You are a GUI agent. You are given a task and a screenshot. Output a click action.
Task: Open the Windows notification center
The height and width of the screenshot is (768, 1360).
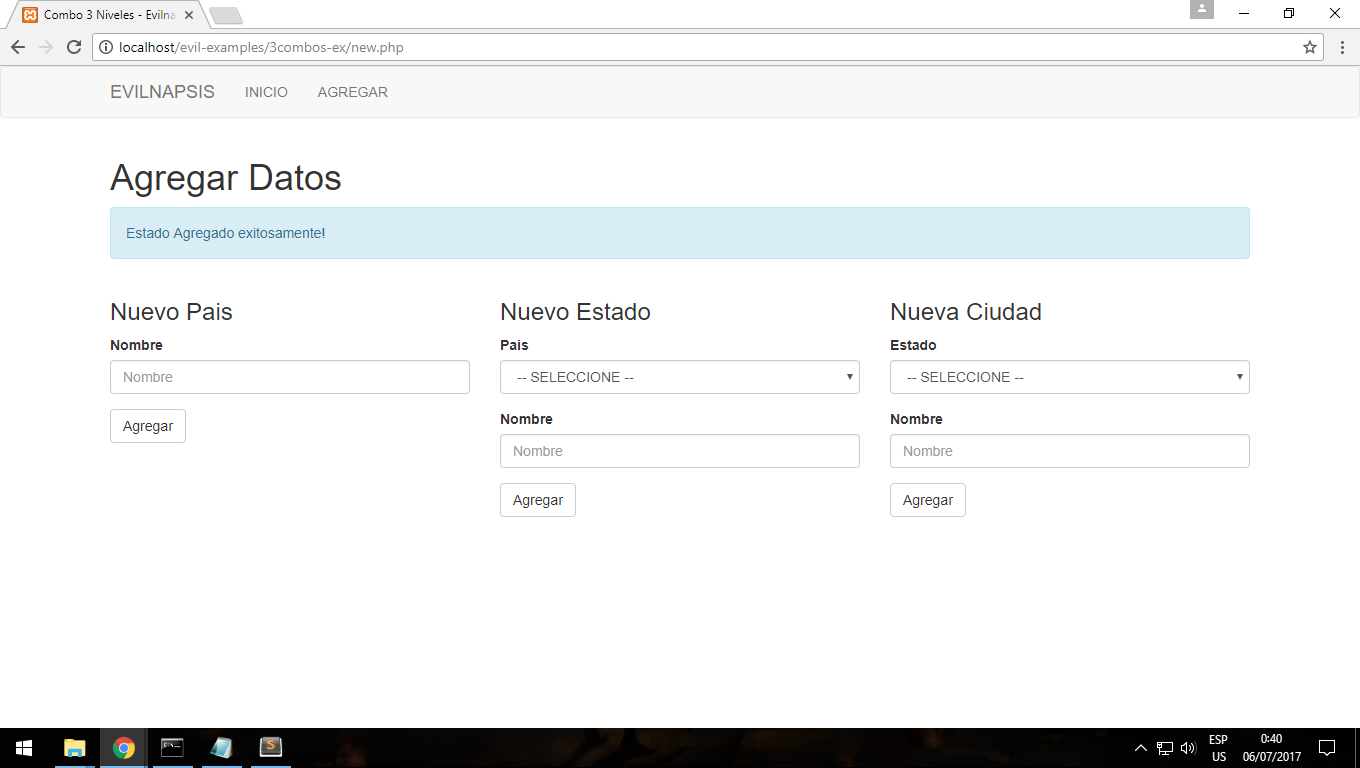[1327, 748]
